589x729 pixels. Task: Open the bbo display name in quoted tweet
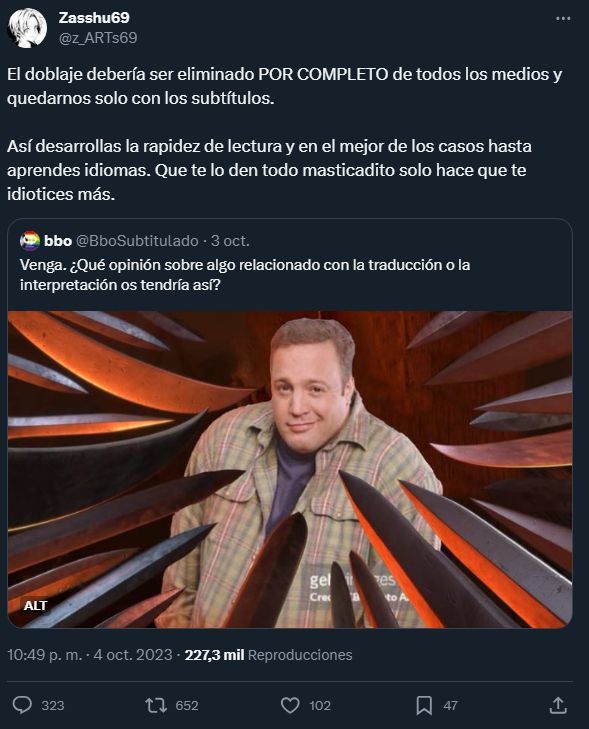[x=58, y=241]
